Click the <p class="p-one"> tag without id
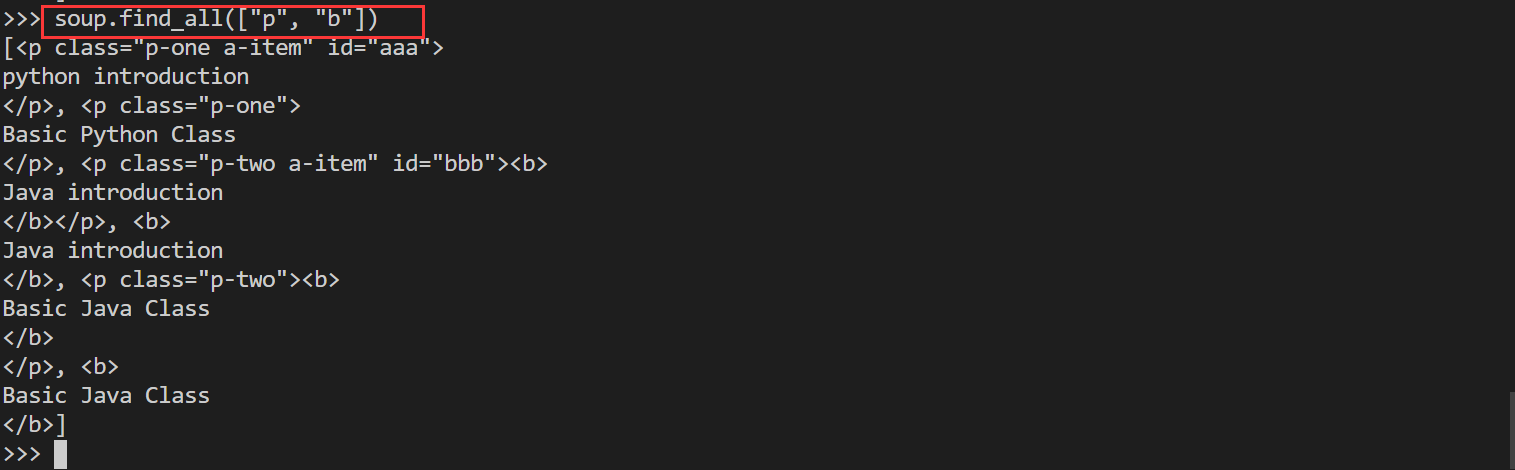The image size is (1515, 470). point(191,106)
